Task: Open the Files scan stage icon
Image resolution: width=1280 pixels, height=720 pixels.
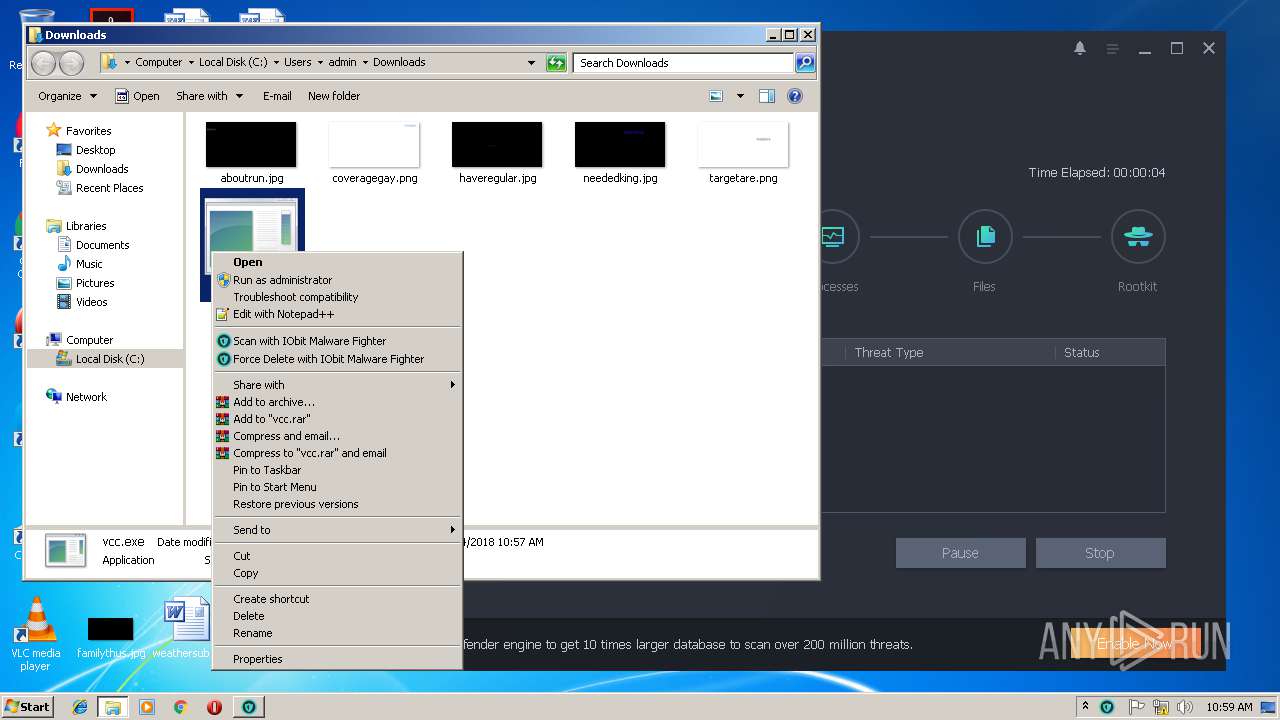Action: pyautogui.click(x=985, y=237)
